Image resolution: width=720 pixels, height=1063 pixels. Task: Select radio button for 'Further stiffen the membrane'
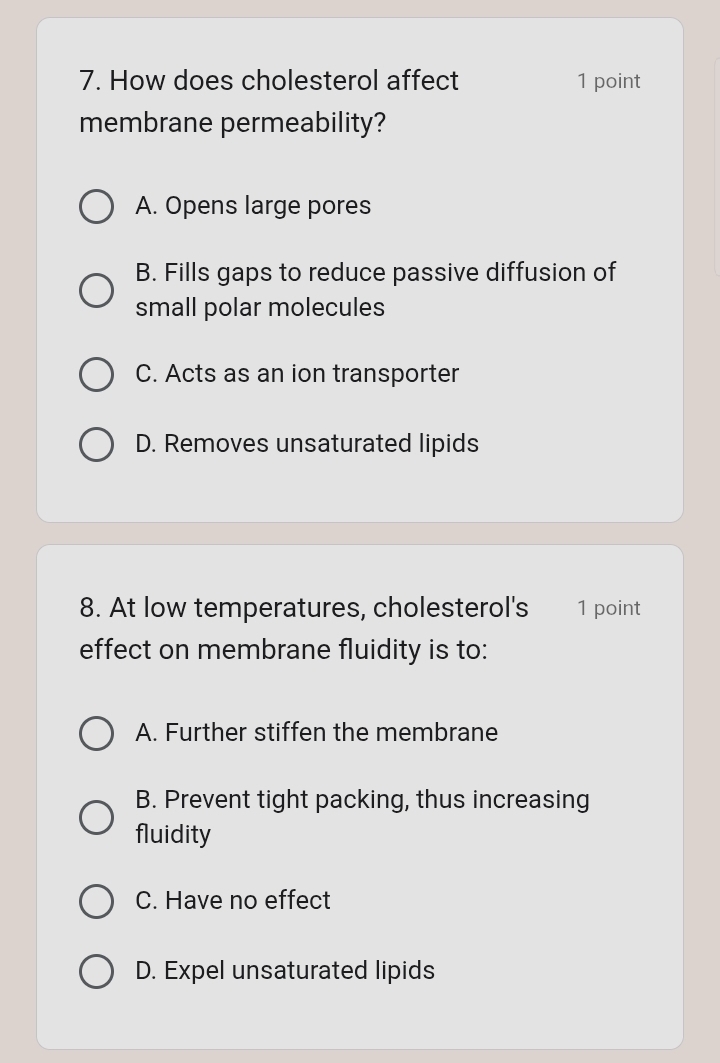pos(97,734)
